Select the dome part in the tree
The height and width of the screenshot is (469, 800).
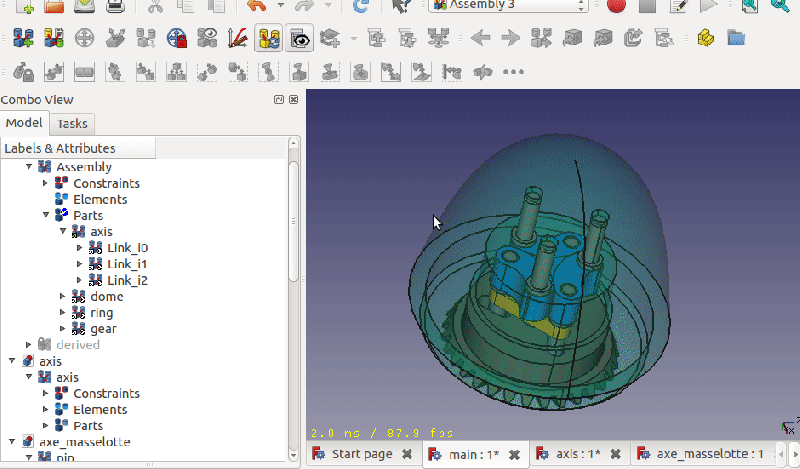coord(107,297)
